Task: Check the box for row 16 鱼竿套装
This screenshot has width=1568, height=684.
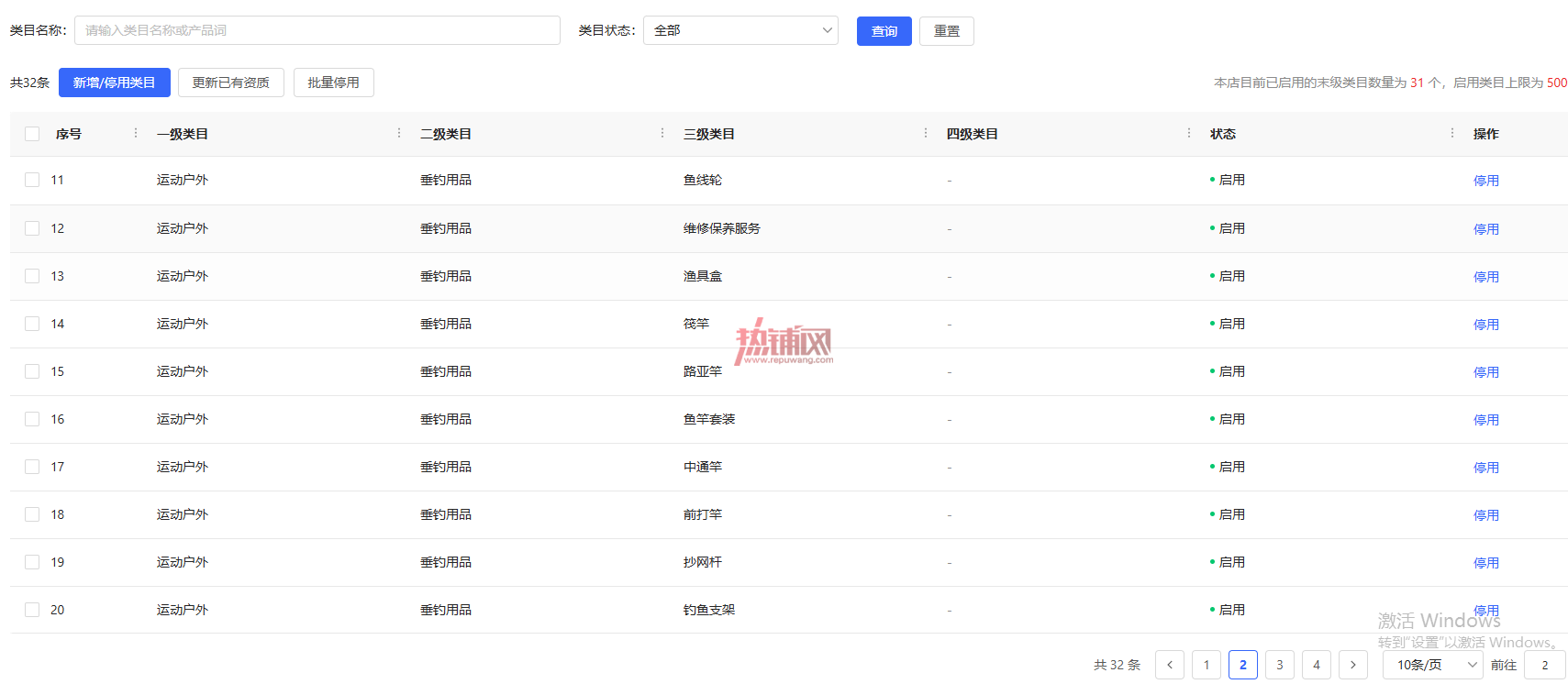Action: 32,419
